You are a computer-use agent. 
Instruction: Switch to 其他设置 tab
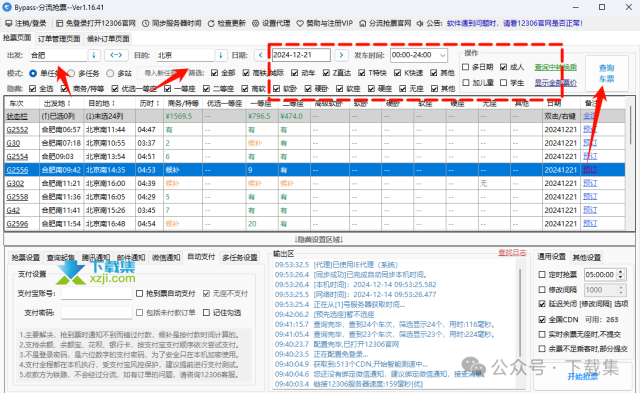[587, 258]
